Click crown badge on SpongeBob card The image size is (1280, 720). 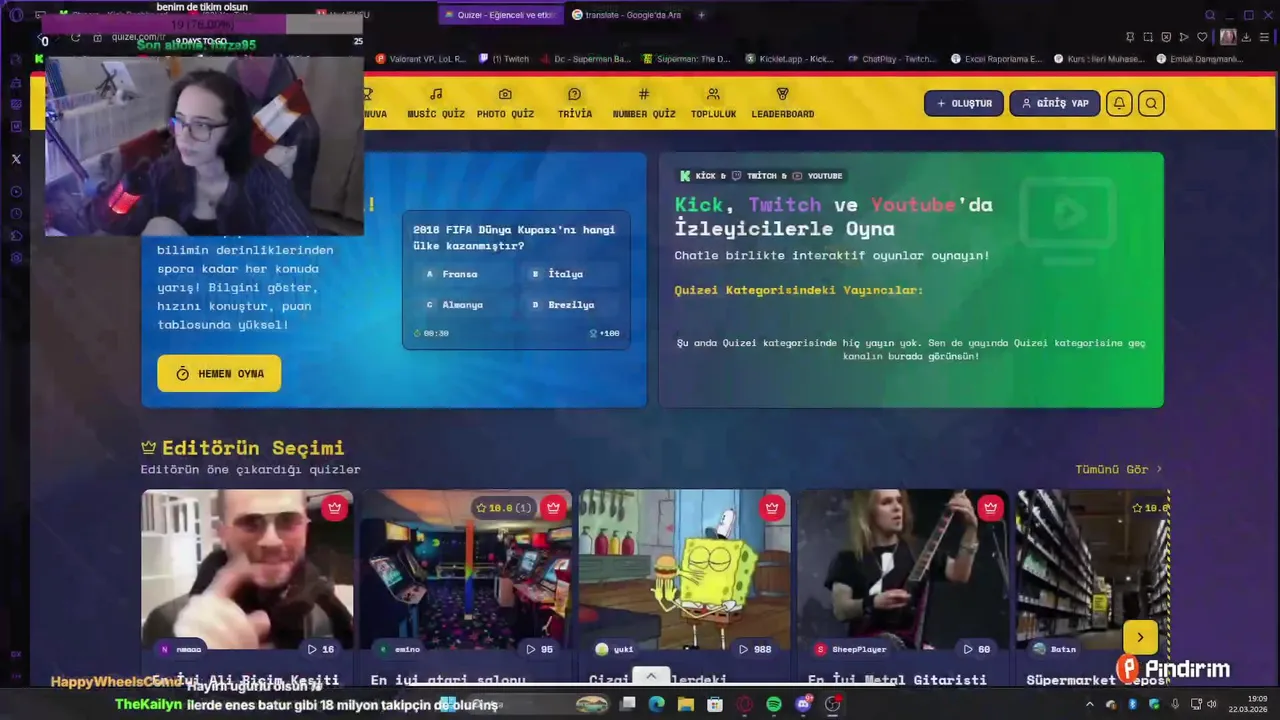(x=772, y=508)
